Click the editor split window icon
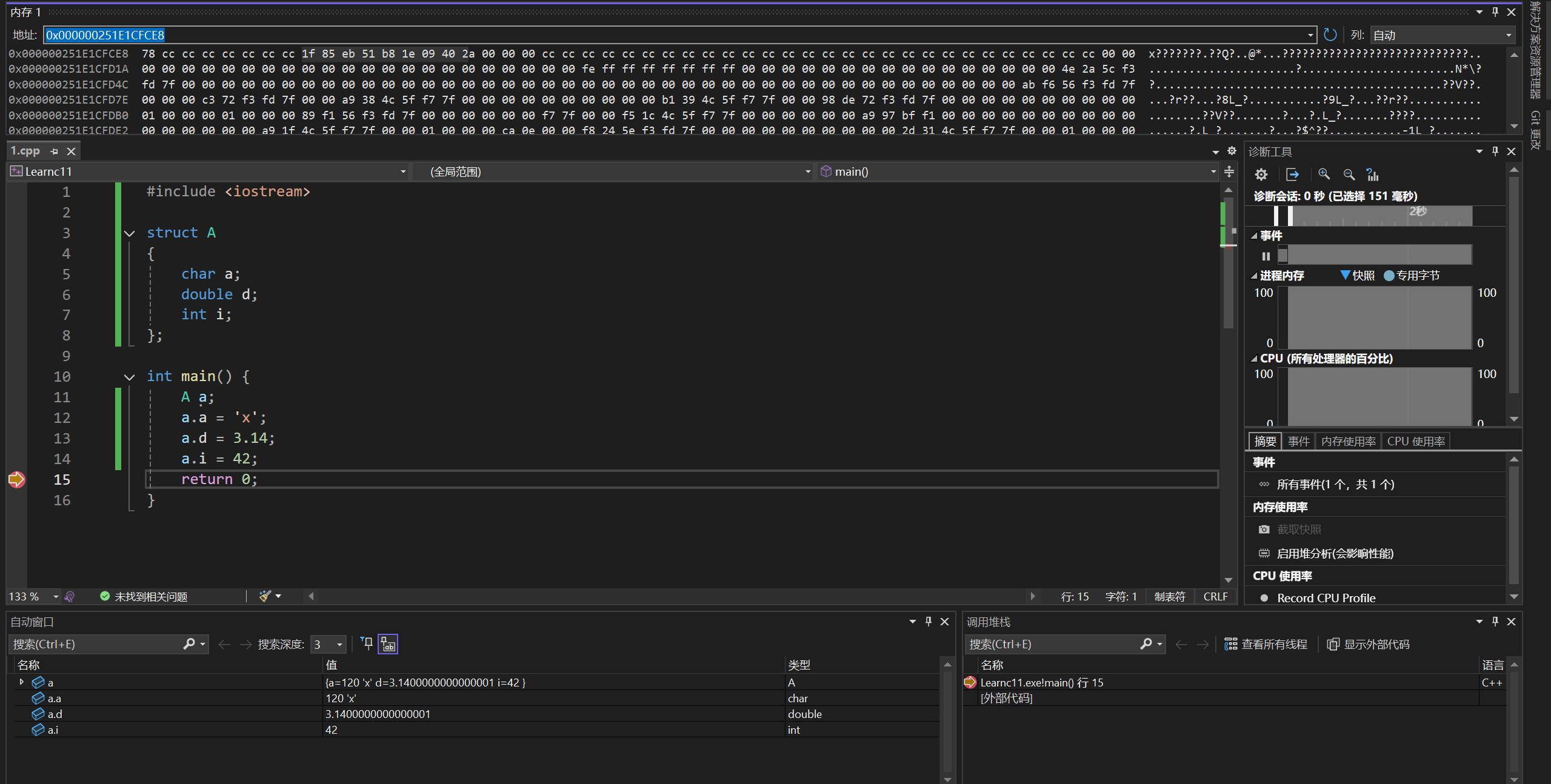1551x784 pixels. 1229,171
